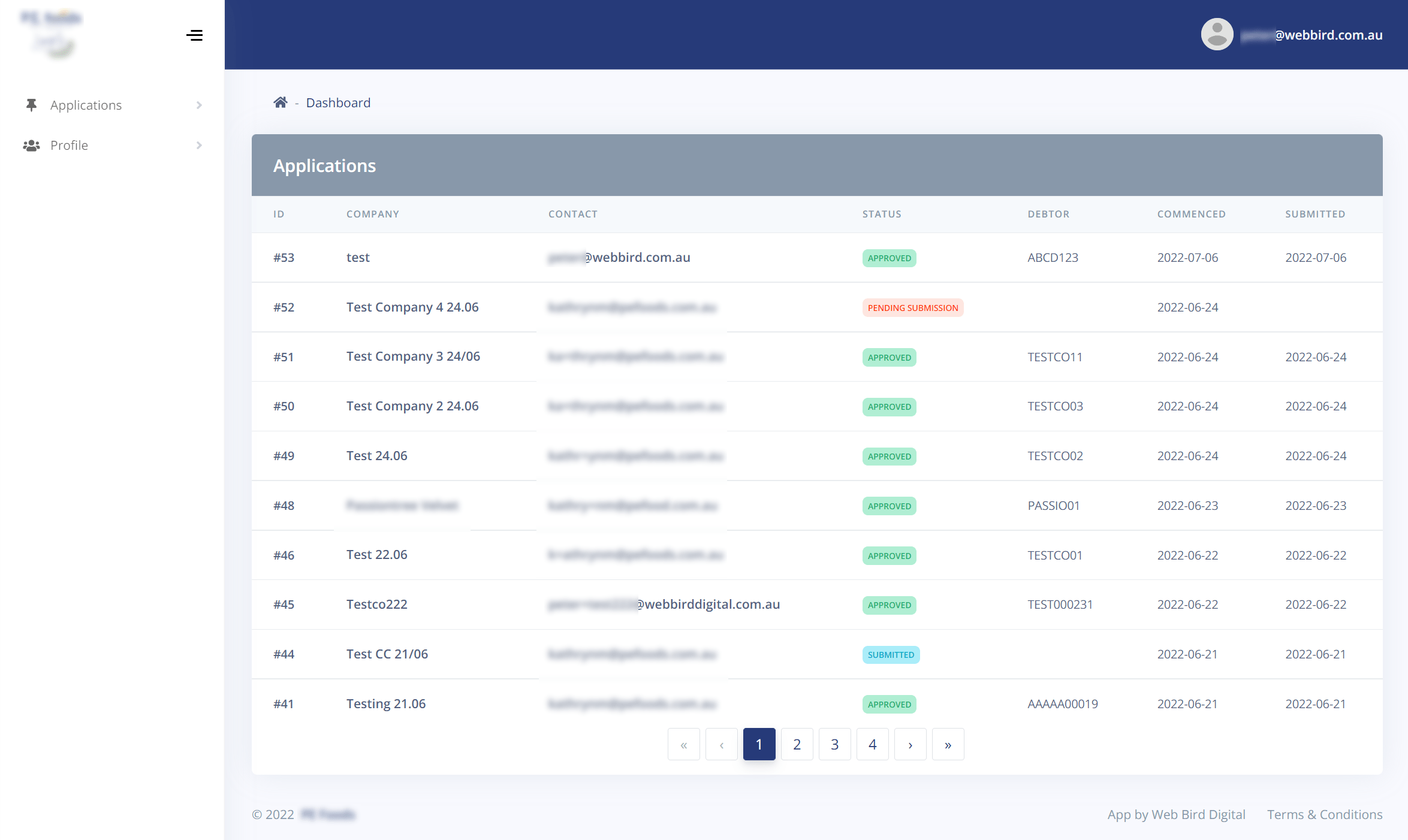Image resolution: width=1408 pixels, height=840 pixels.
Task: Click the pin icon next to Applications
Action: click(32, 105)
